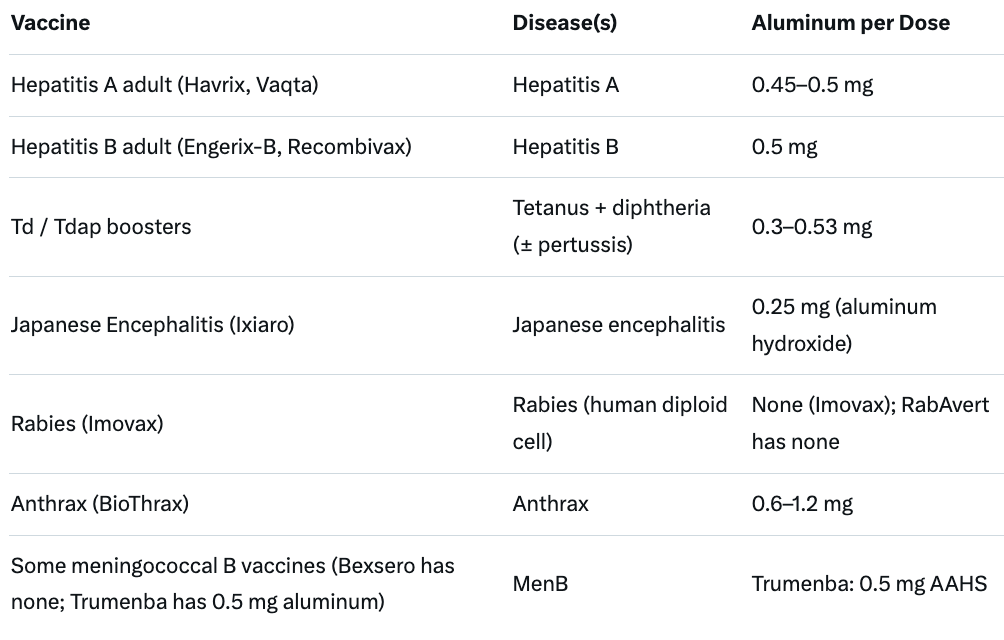The image size is (1004, 640).
Task: Click the Rabies (human diploid cell) entry
Action: point(620,423)
